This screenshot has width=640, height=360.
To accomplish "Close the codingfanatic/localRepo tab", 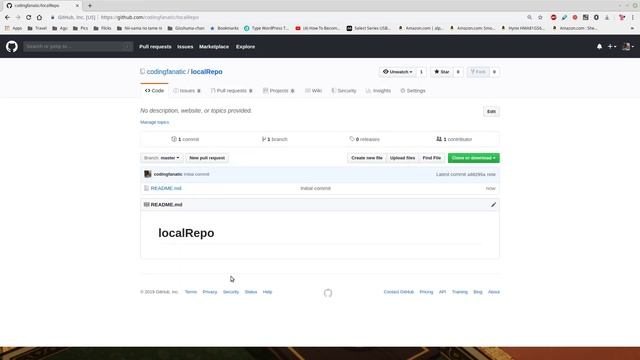I will click(77, 6).
